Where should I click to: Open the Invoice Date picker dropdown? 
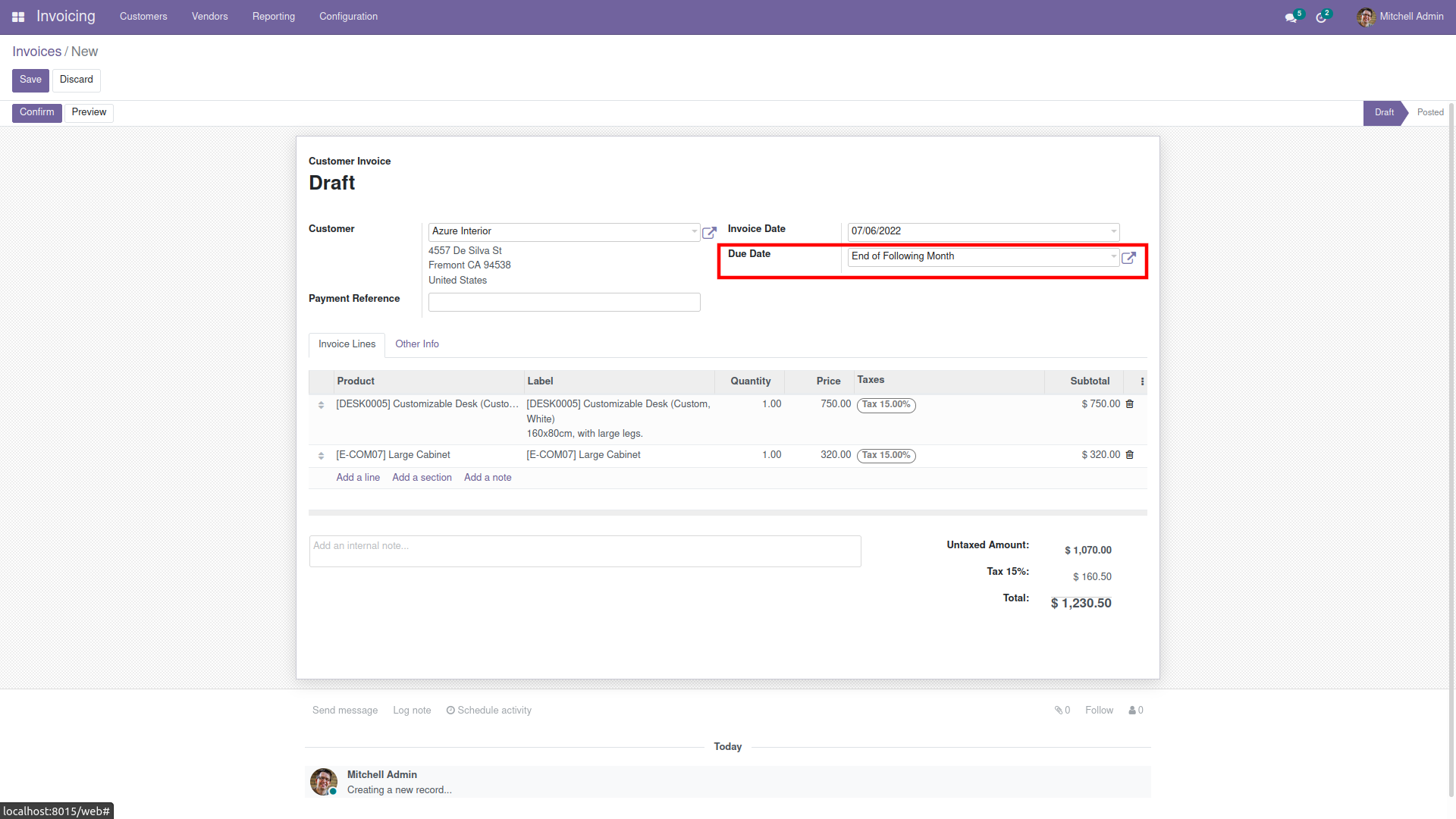pos(1113,231)
